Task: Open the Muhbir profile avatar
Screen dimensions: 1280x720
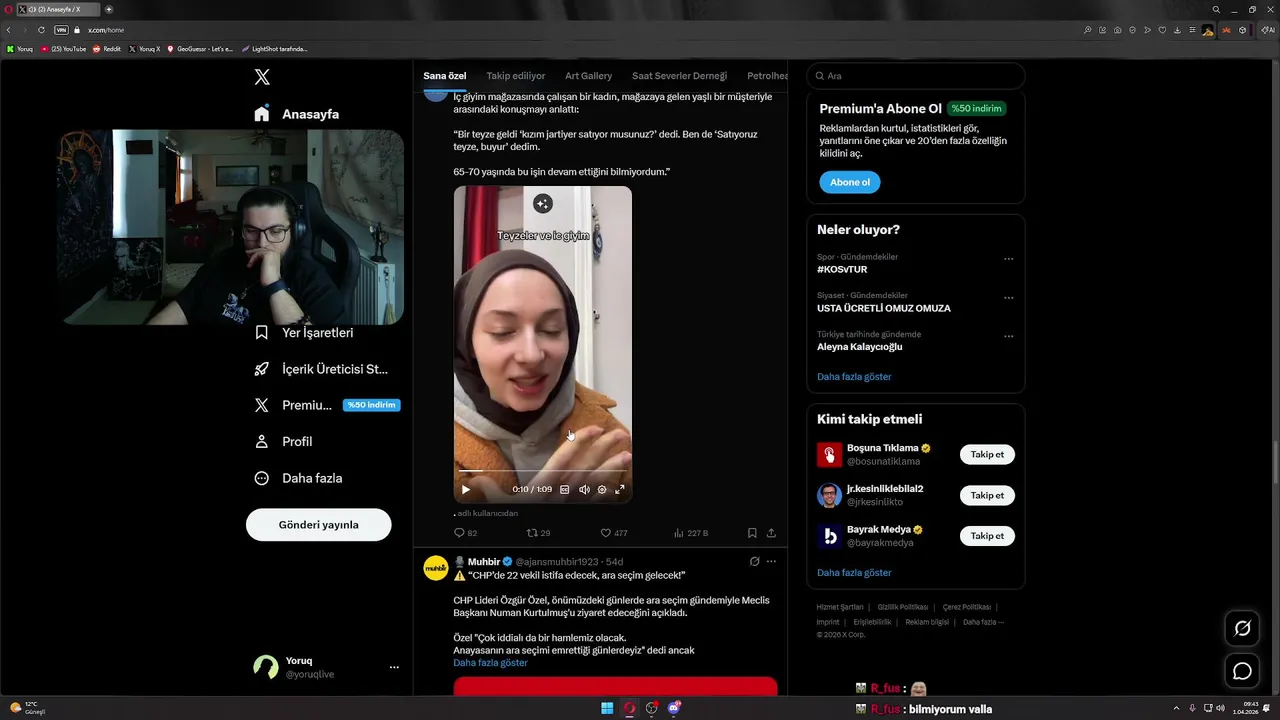Action: (436, 568)
